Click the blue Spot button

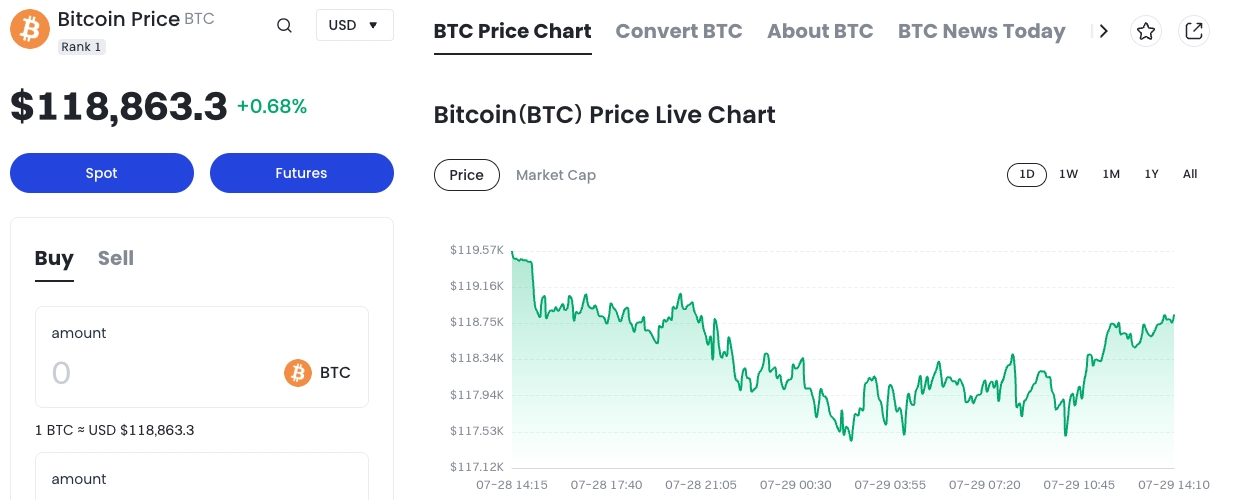click(x=102, y=173)
